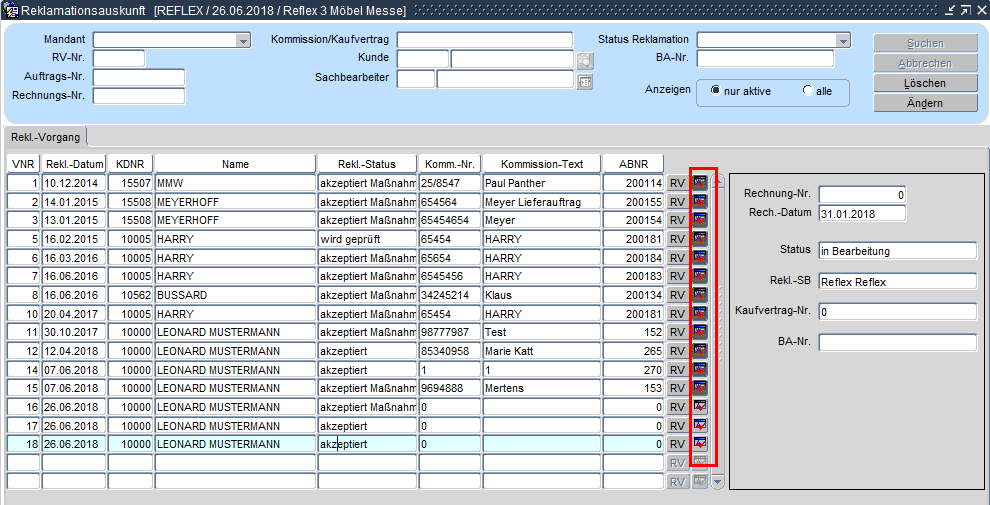Open document icon in BUSSARD row
The width and height of the screenshot is (990, 505).
coord(700,295)
